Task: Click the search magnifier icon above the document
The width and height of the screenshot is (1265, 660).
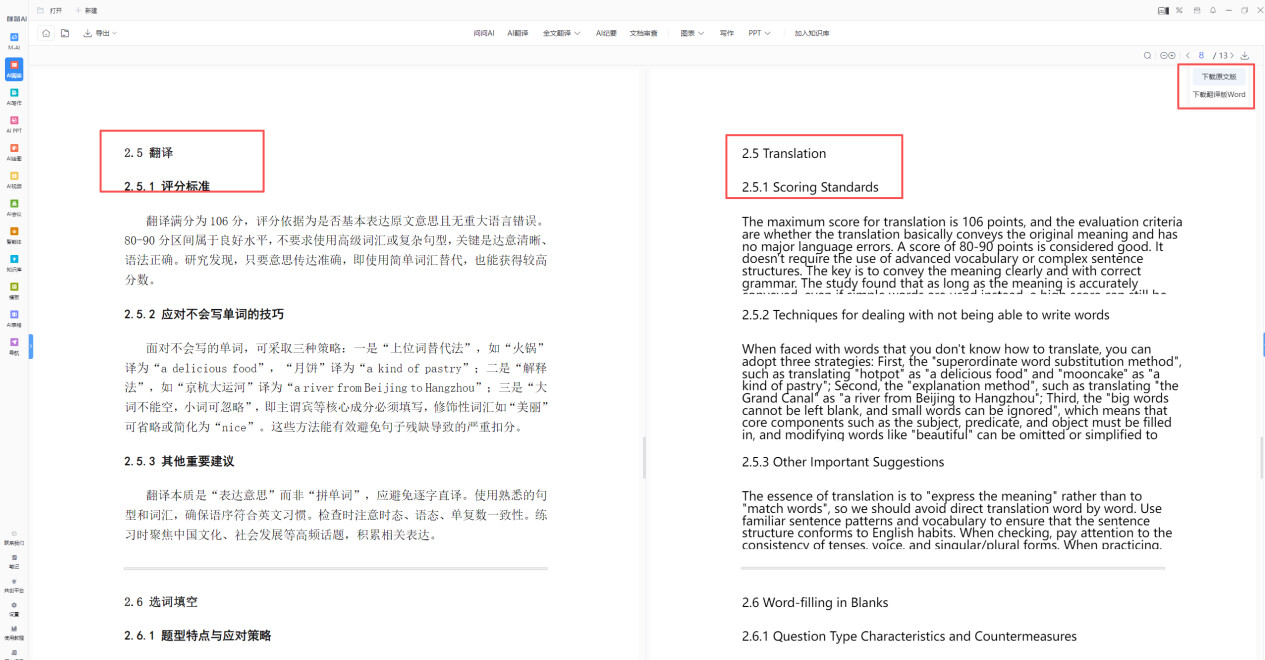Action: tap(1147, 56)
